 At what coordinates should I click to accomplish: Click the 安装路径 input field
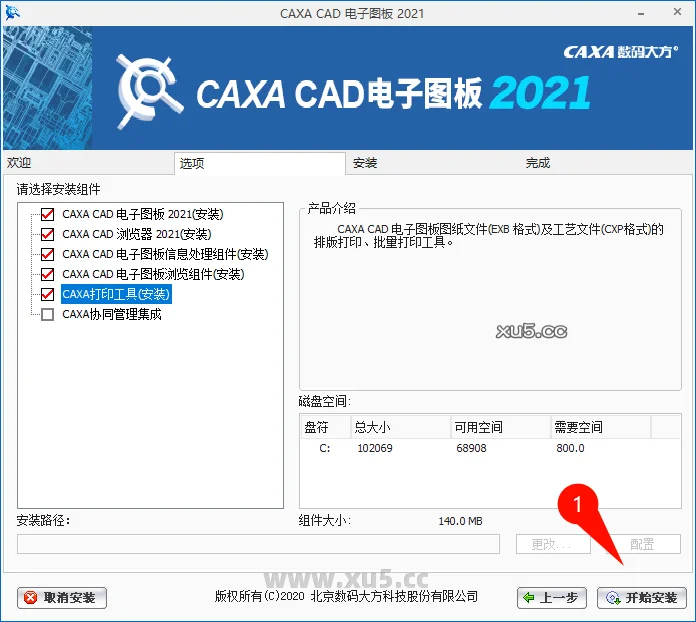tap(258, 544)
